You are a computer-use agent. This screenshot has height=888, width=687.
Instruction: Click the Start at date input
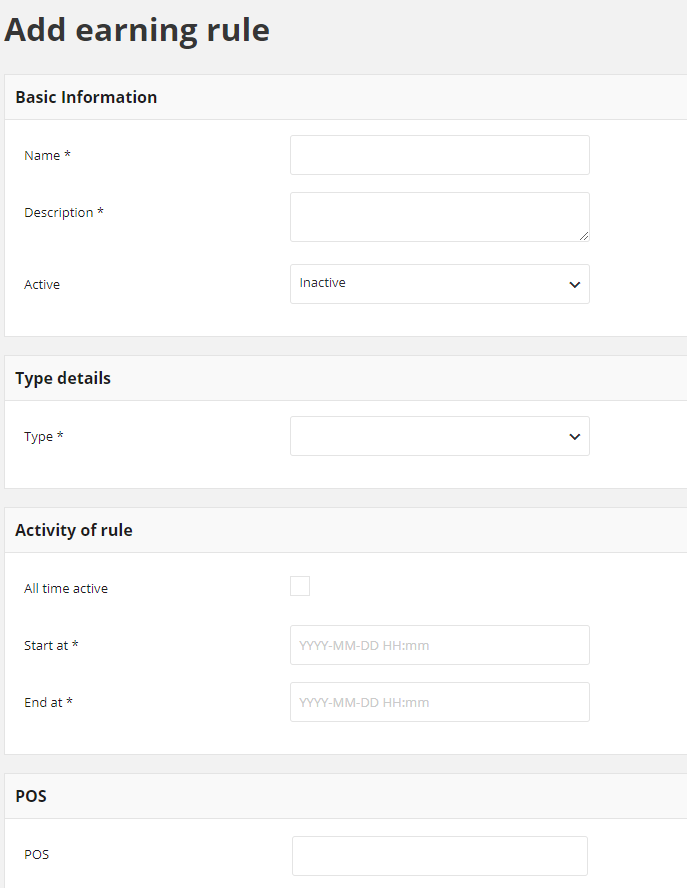[x=439, y=645]
